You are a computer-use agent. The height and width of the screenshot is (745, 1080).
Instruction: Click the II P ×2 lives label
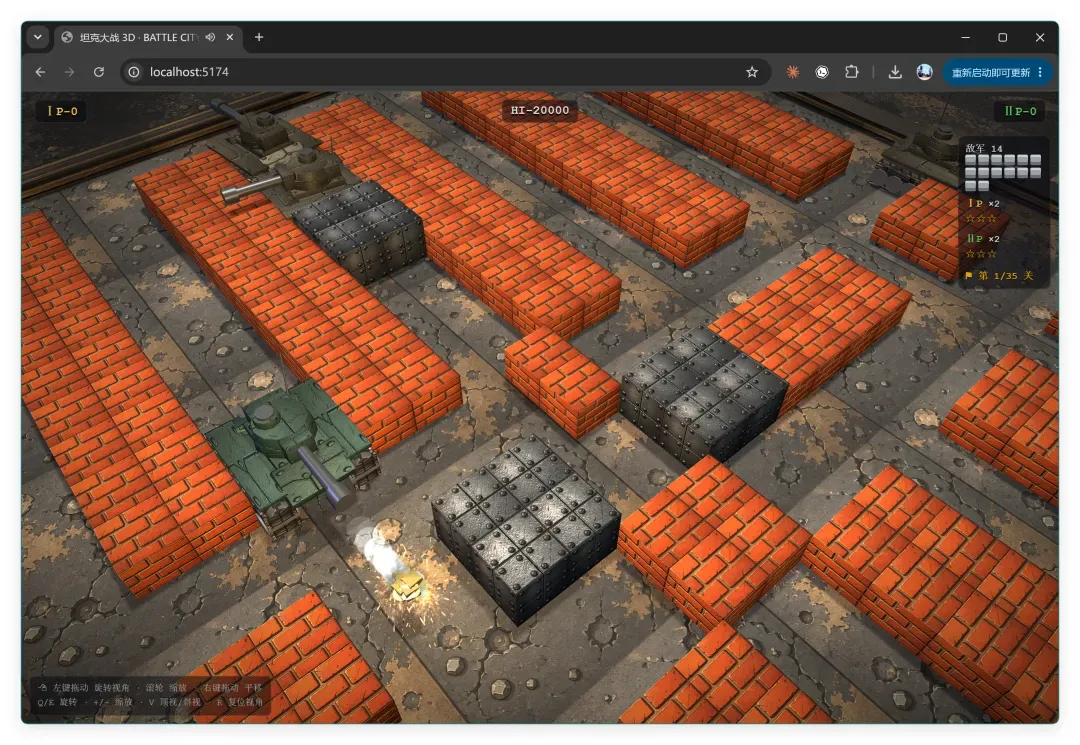pyautogui.click(x=983, y=239)
